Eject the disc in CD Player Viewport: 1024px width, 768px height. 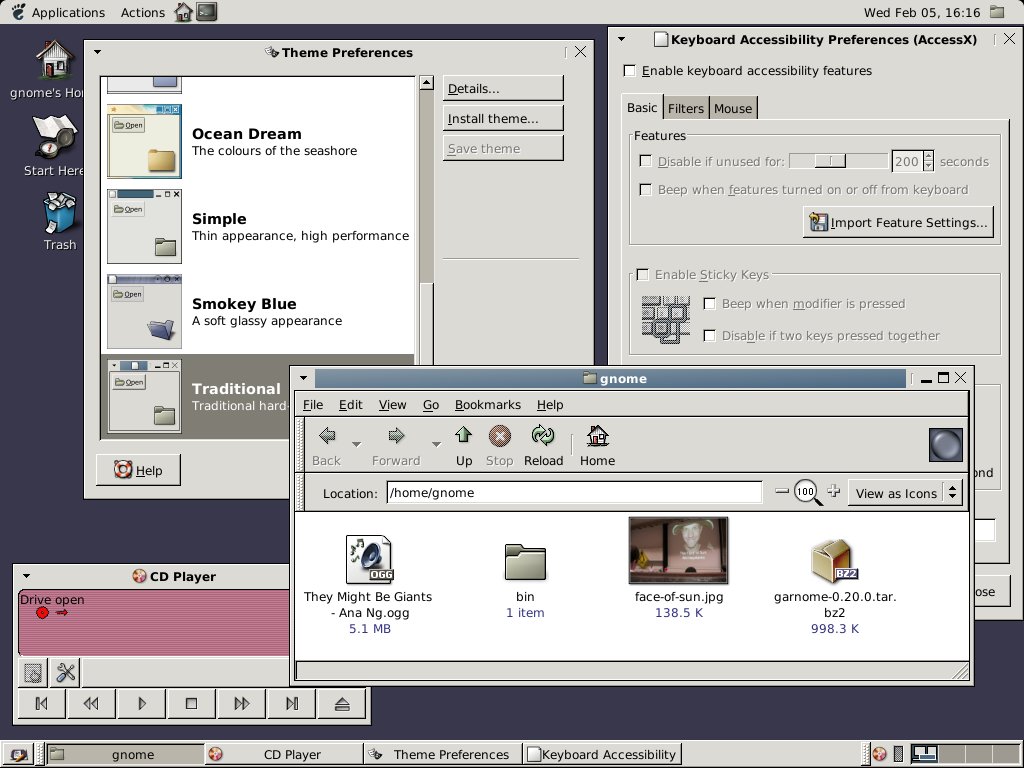click(342, 703)
